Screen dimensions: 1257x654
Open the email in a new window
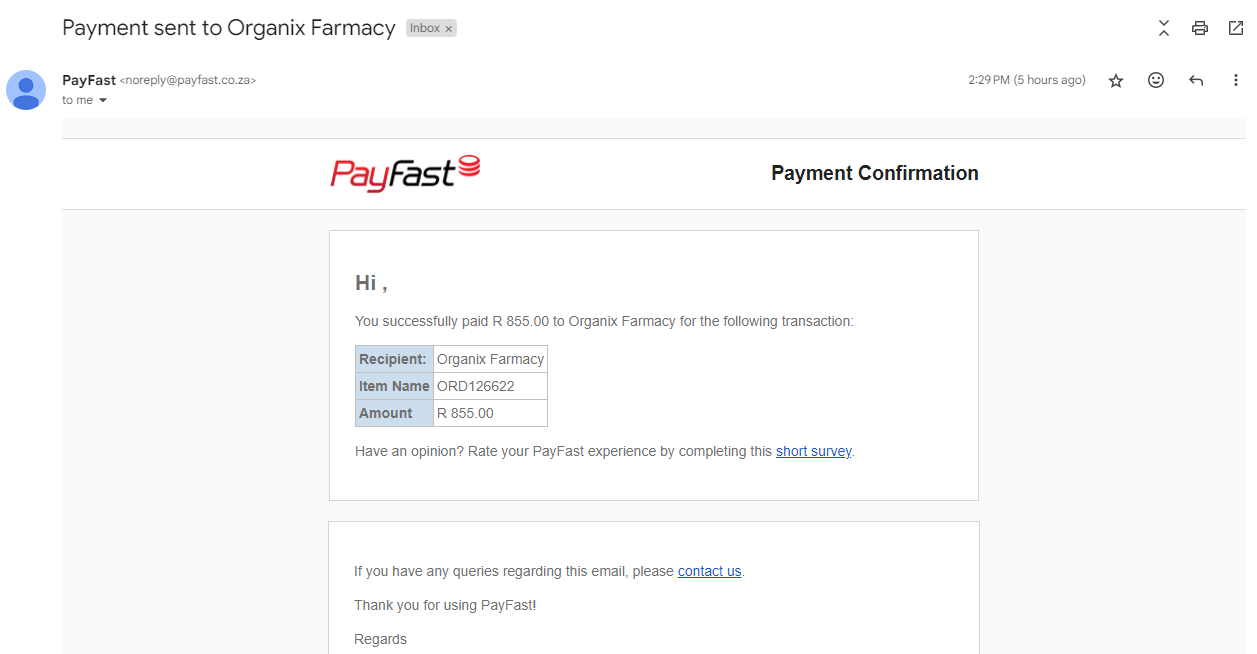(x=1236, y=28)
